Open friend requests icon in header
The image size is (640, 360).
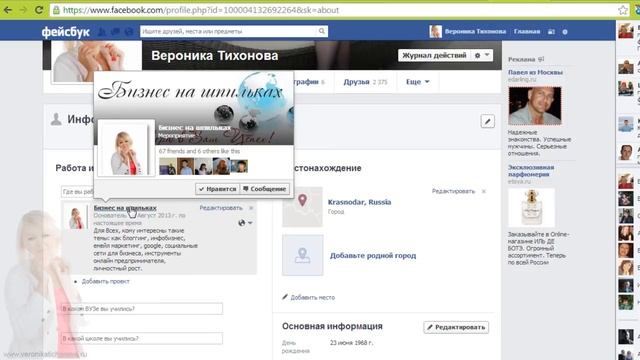(102, 31)
